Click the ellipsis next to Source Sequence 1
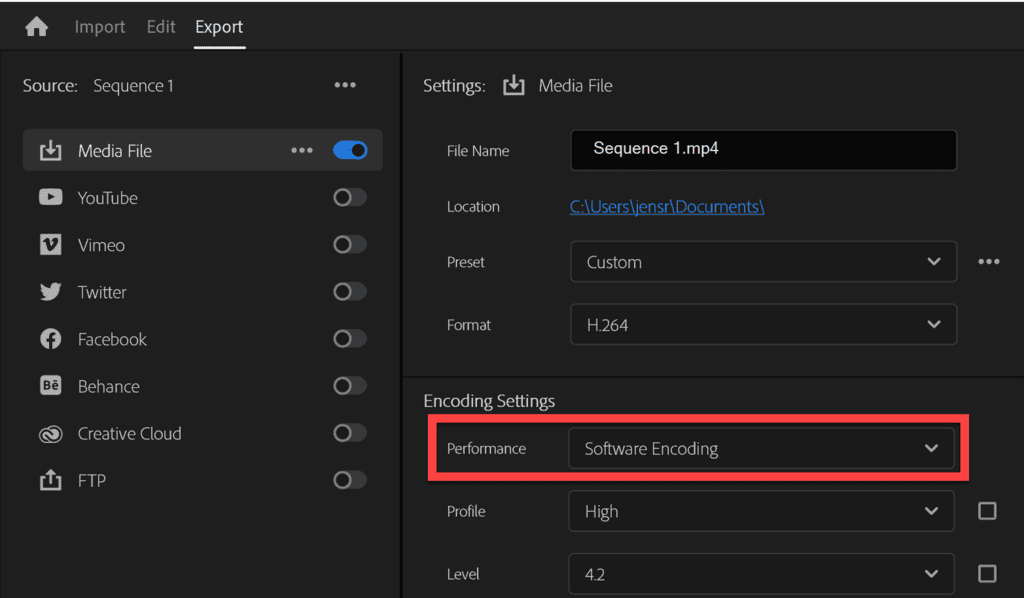This screenshot has height=598, width=1024. pos(345,85)
